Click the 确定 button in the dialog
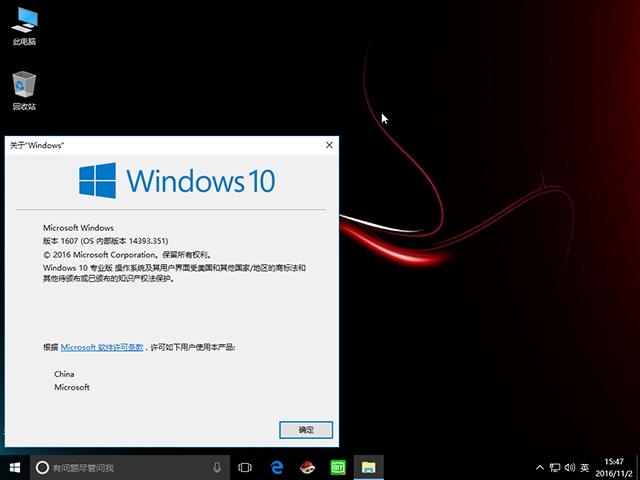 coord(306,429)
